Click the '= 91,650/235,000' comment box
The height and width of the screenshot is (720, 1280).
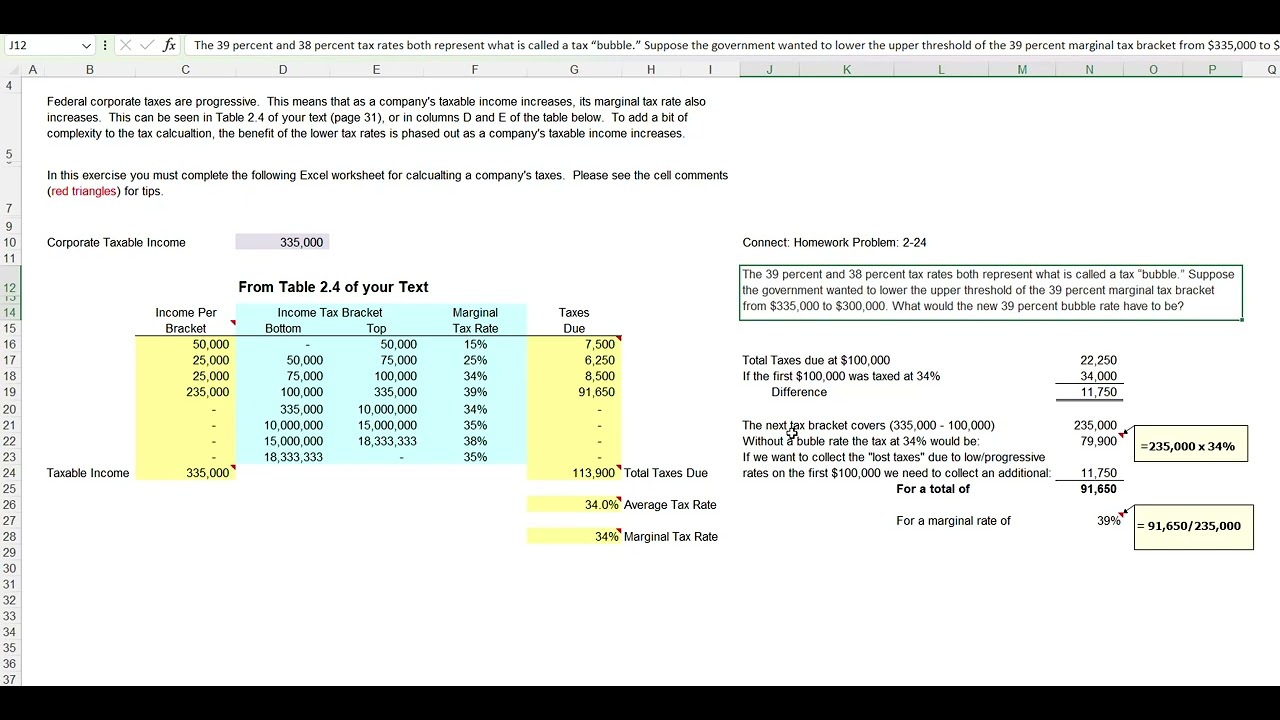tap(1194, 527)
